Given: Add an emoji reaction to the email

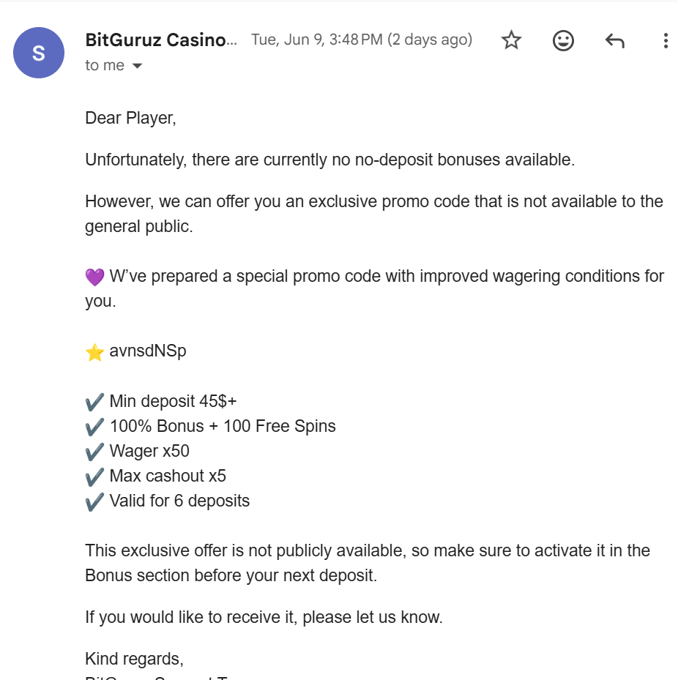Looking at the screenshot, I should [x=563, y=41].
